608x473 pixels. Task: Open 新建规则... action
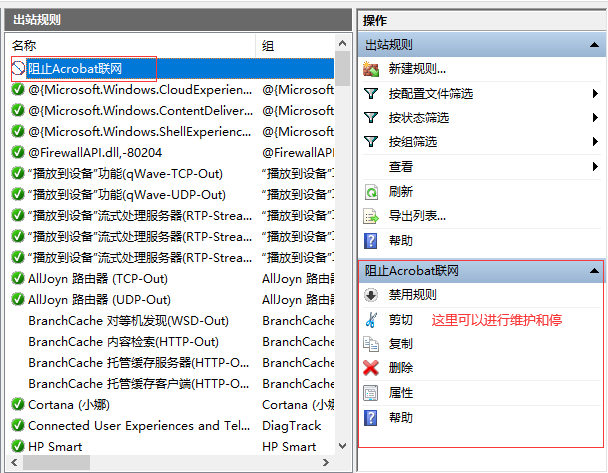tap(417, 69)
